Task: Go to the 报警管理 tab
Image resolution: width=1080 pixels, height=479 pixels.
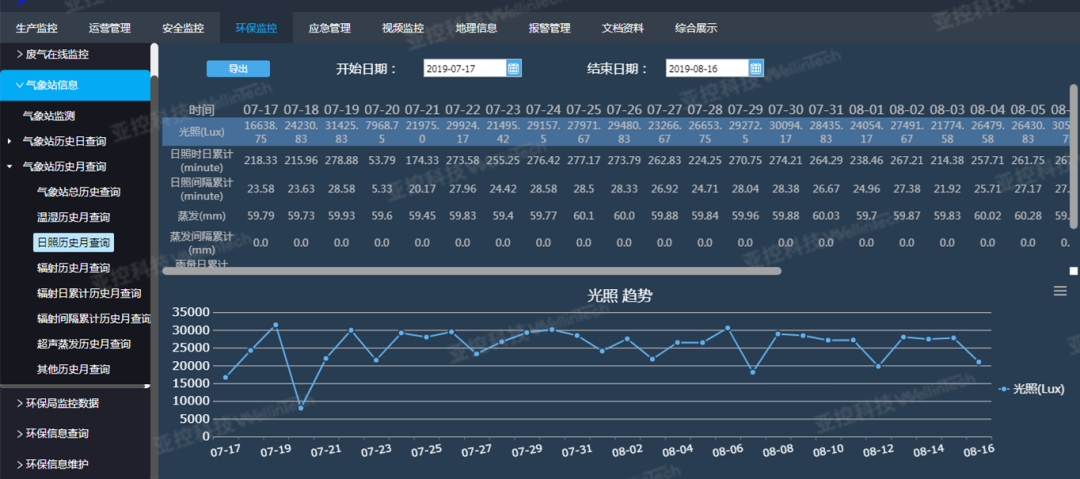Action: 549,29
